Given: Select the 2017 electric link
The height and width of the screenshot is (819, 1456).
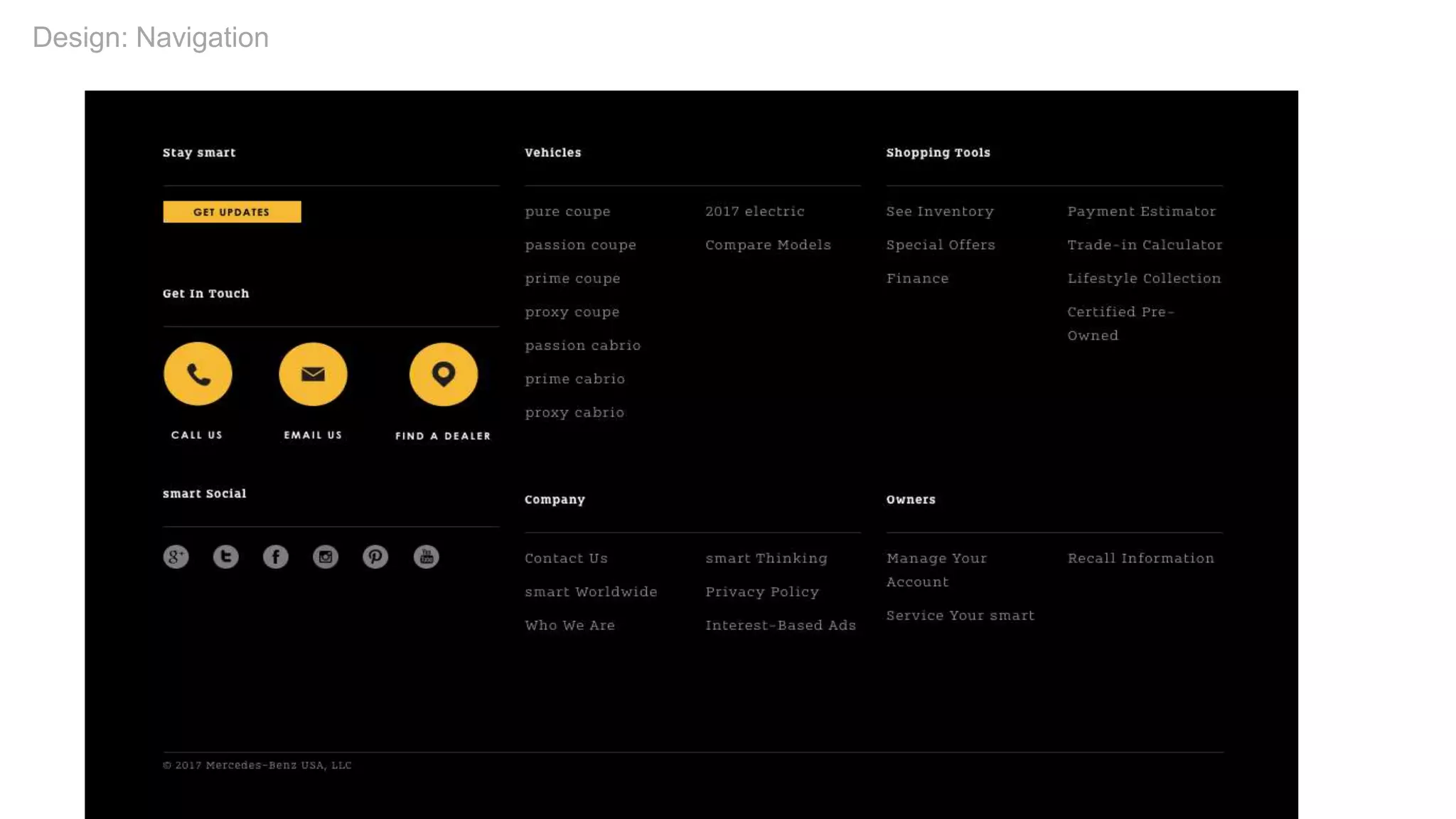Looking at the screenshot, I should [x=754, y=212].
